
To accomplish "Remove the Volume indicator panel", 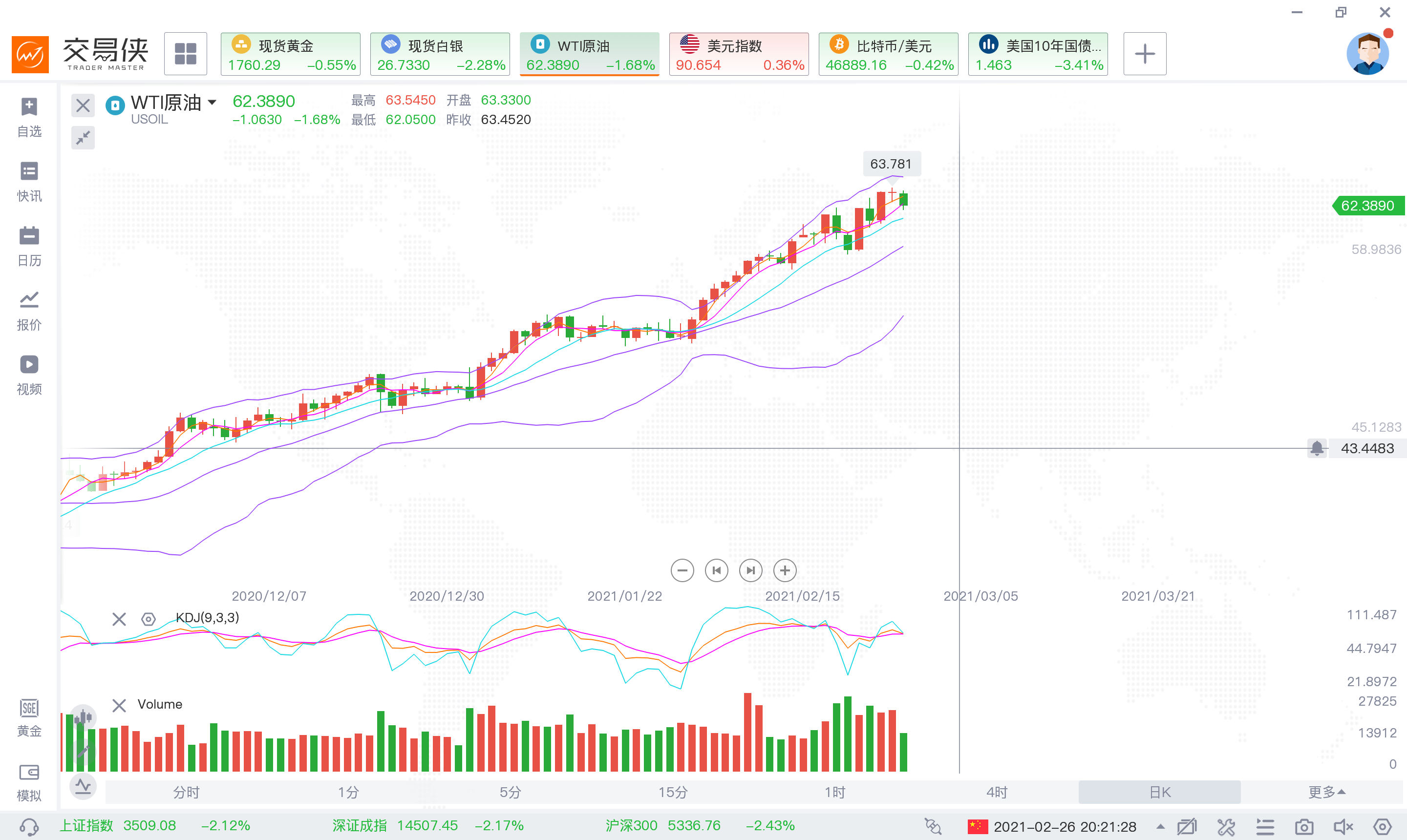I will tap(119, 705).
